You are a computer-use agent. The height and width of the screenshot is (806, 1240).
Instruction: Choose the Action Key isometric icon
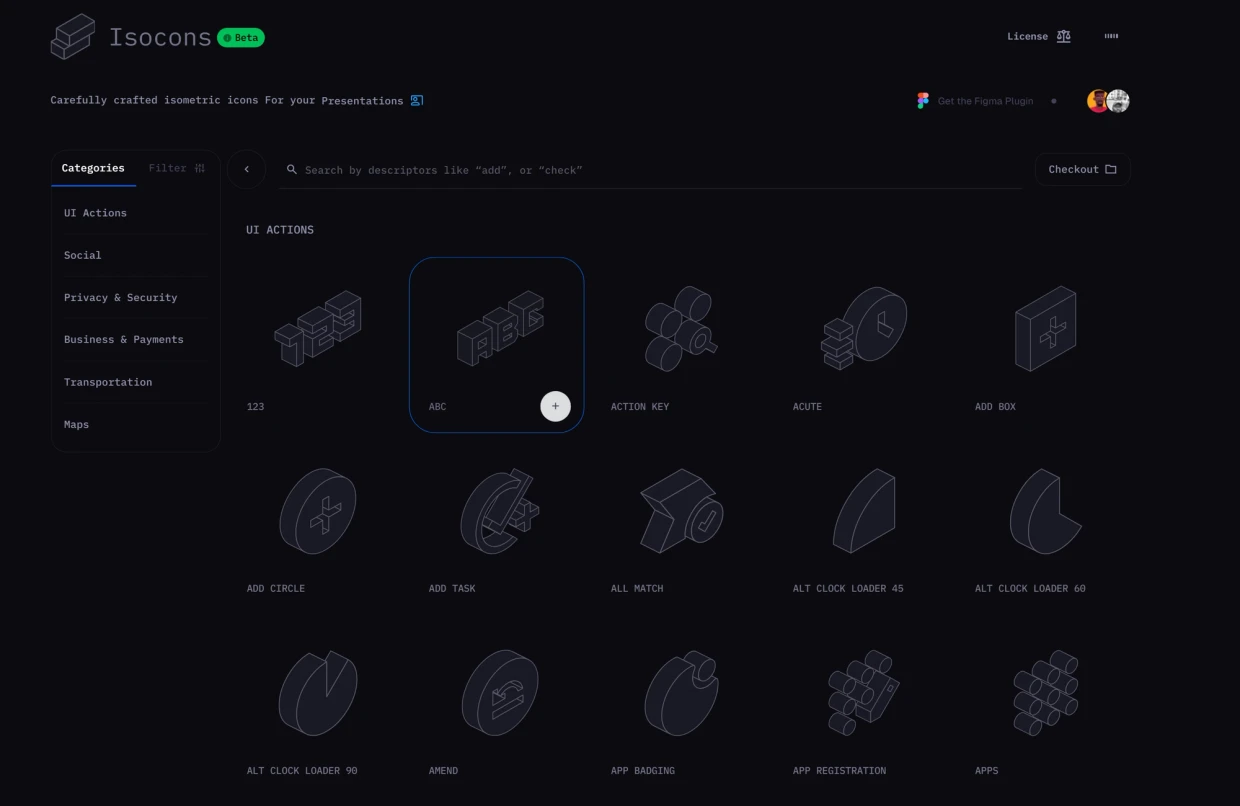(681, 328)
